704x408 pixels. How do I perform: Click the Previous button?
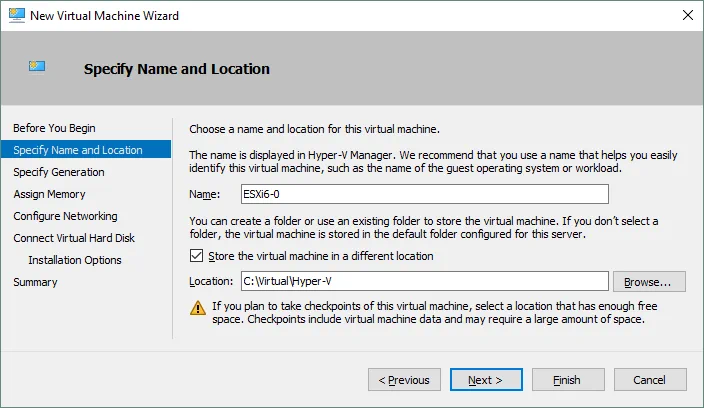point(405,380)
